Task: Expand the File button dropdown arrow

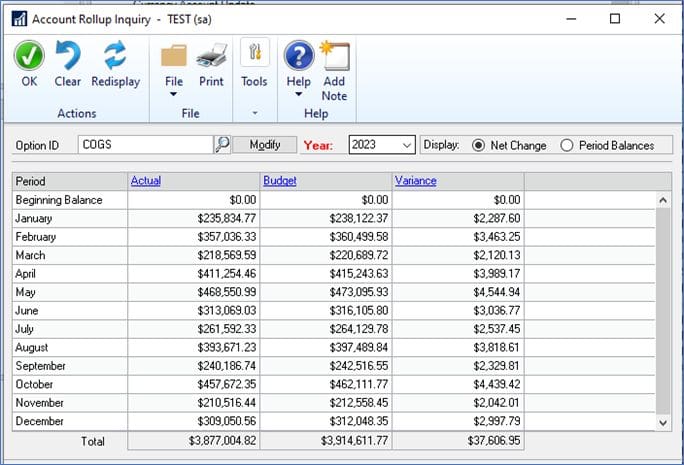Action: pos(173,94)
